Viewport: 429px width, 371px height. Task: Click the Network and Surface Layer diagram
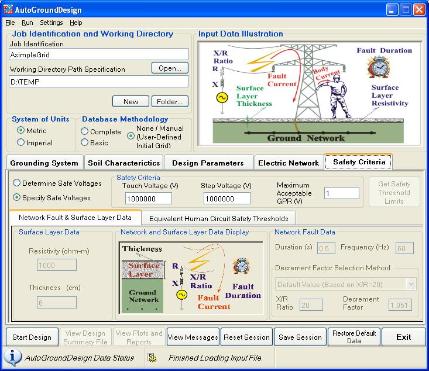[x=191, y=278]
